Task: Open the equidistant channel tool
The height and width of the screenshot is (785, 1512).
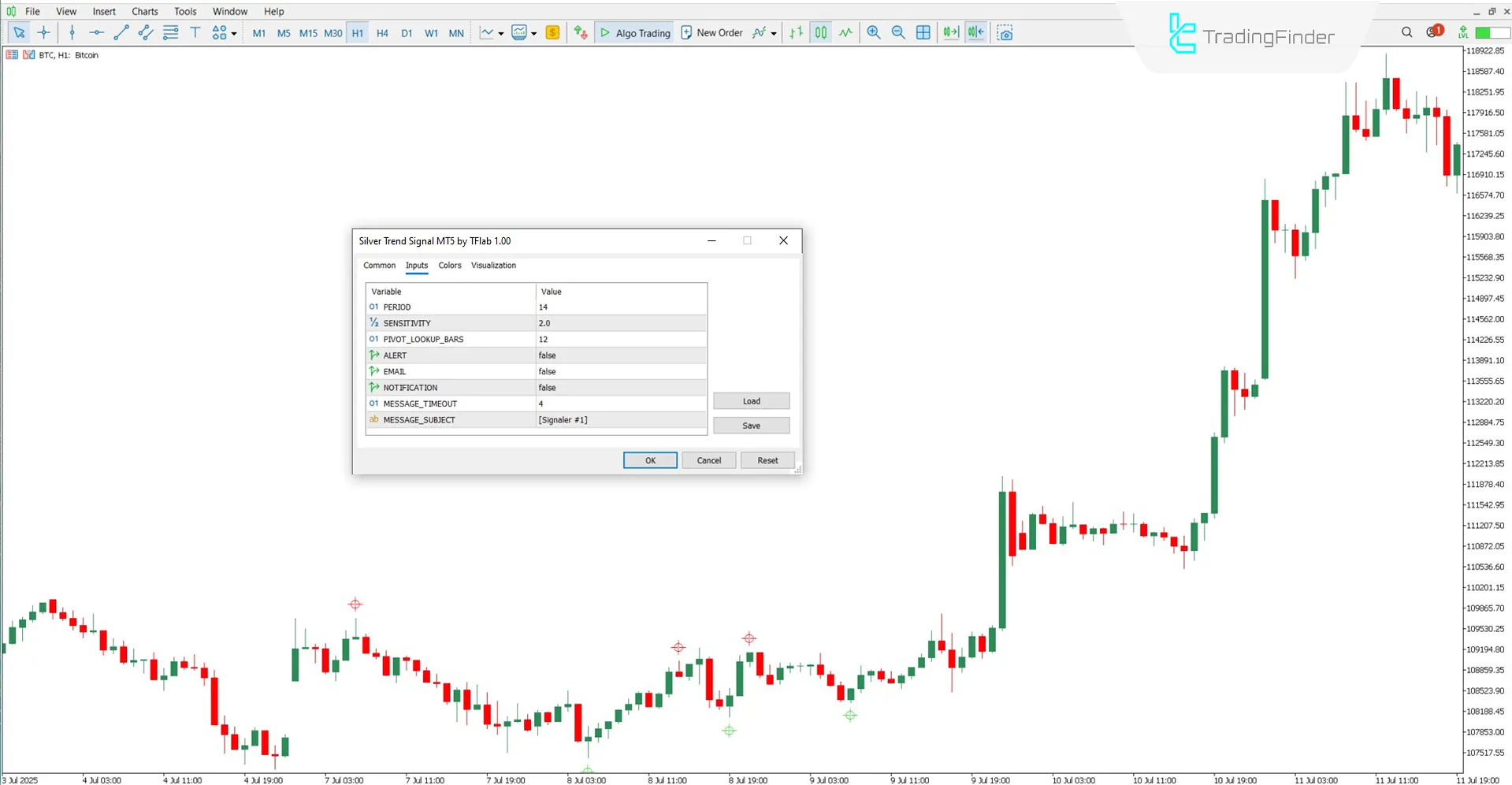Action: [145, 32]
